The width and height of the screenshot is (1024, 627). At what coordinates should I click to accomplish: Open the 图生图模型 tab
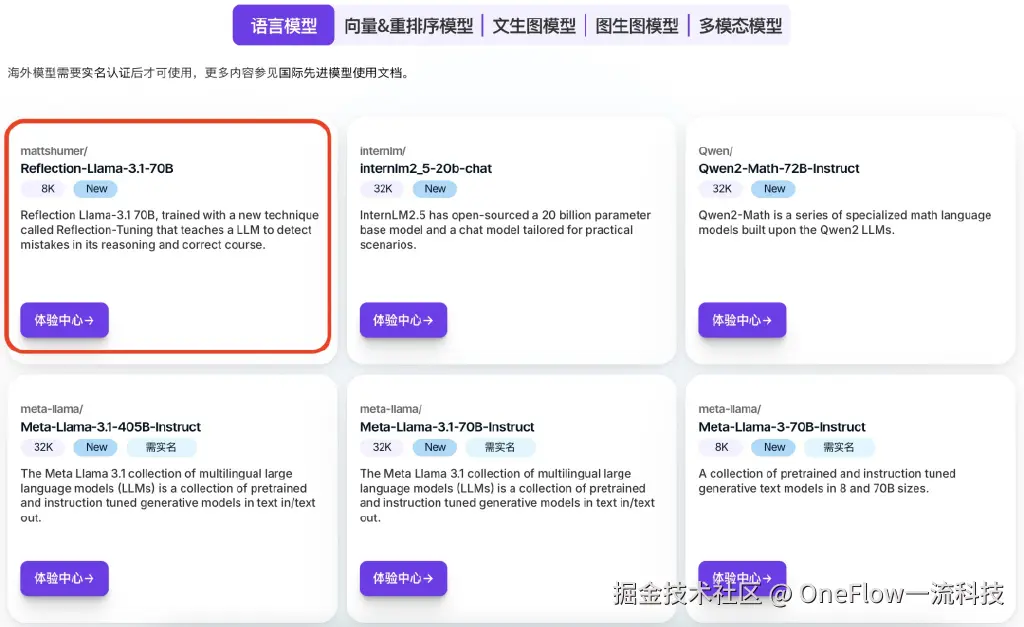point(637,26)
